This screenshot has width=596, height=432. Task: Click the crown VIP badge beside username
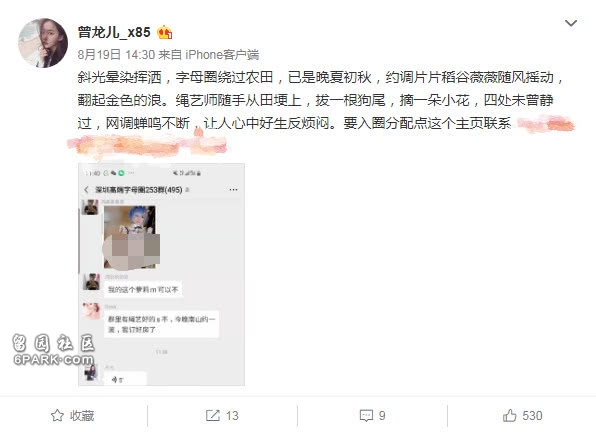(165, 33)
